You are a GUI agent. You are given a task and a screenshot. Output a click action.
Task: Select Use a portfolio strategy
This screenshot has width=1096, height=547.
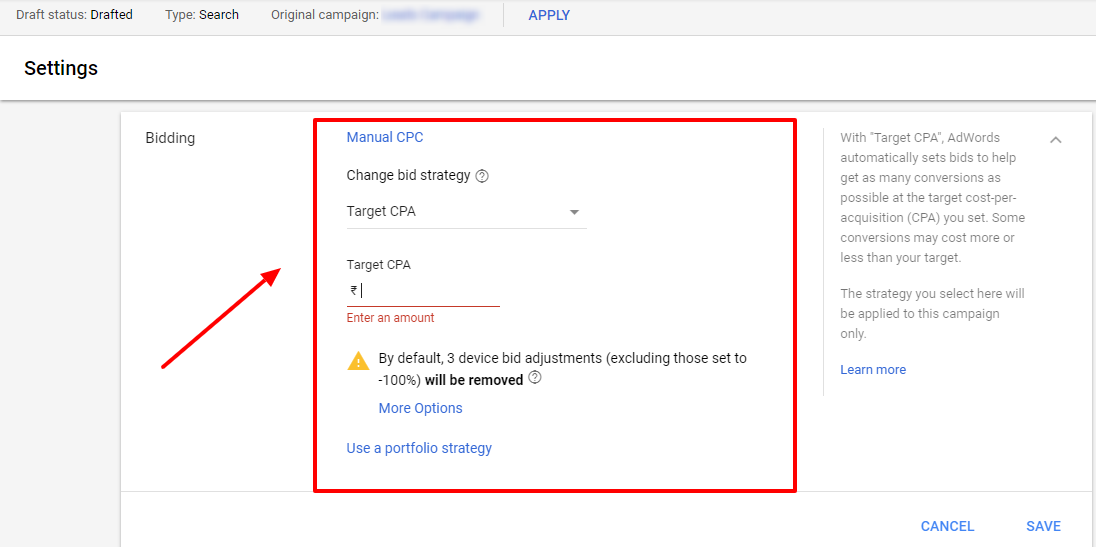click(419, 448)
